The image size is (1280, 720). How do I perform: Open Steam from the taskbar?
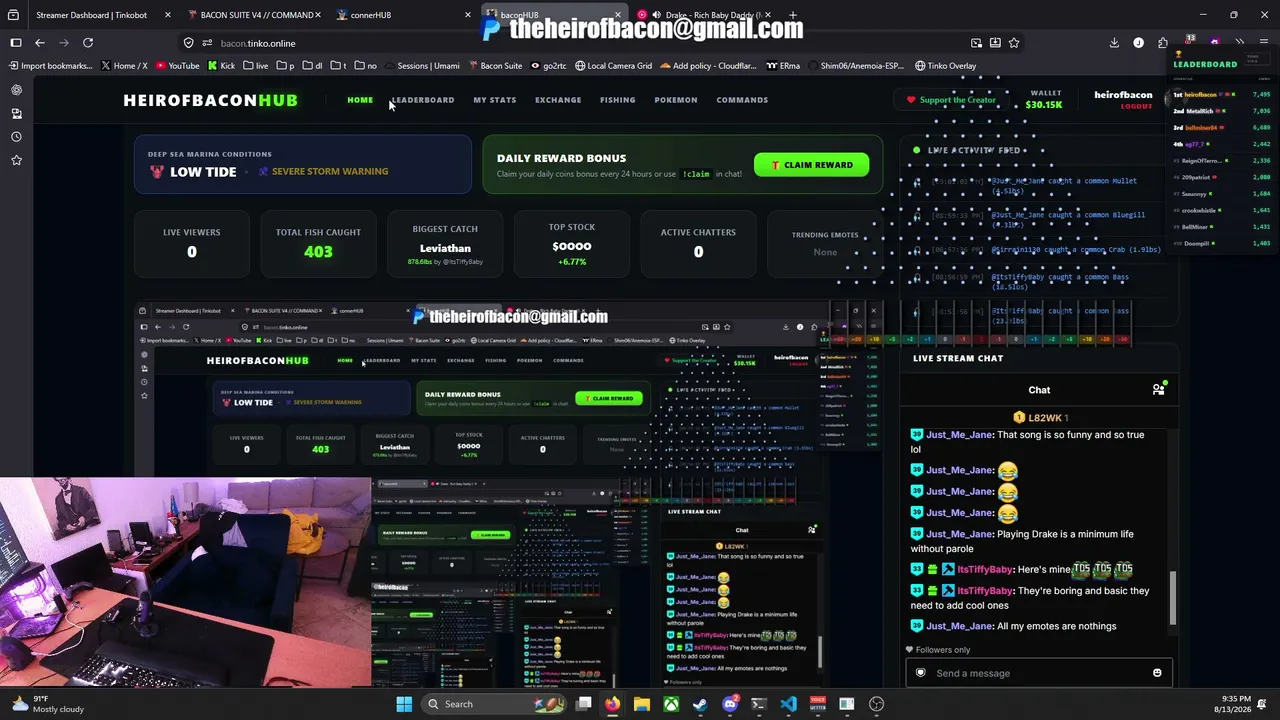(700, 704)
